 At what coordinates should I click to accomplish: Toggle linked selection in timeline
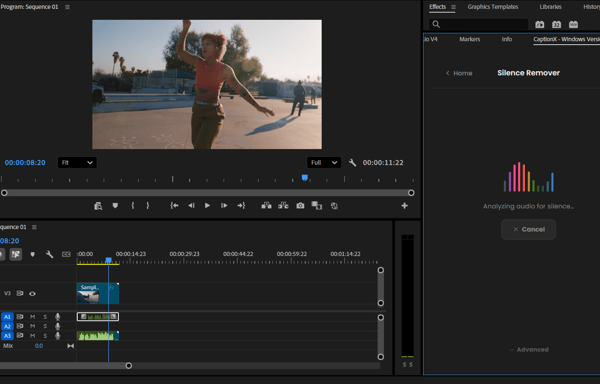coord(16,254)
